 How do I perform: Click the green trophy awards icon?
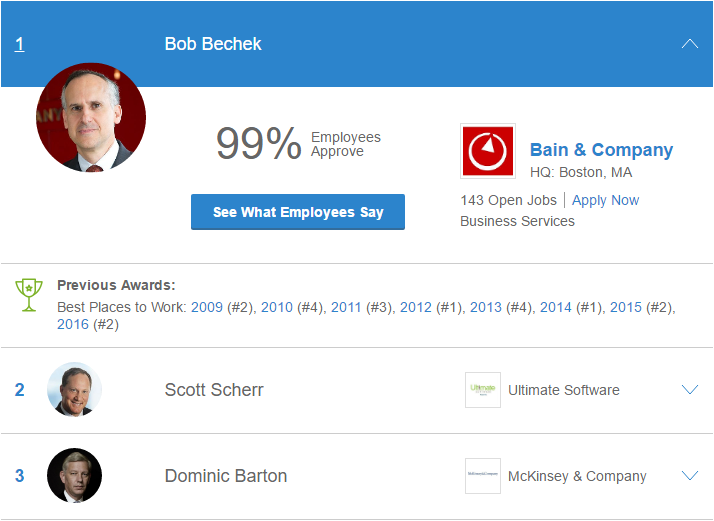[28, 294]
